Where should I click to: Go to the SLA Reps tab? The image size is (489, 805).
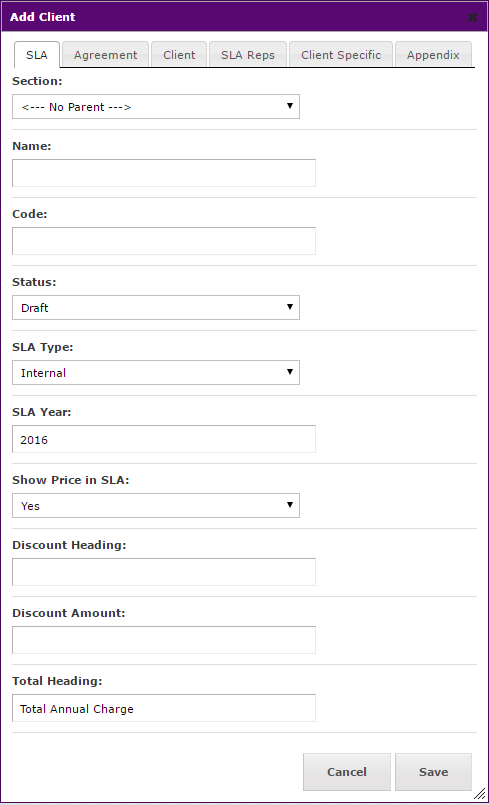[248, 54]
